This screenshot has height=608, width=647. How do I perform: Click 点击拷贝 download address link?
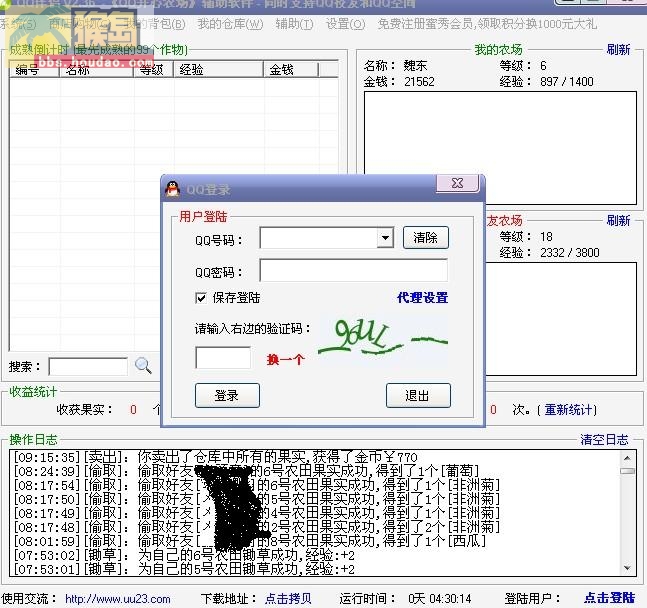(288, 599)
